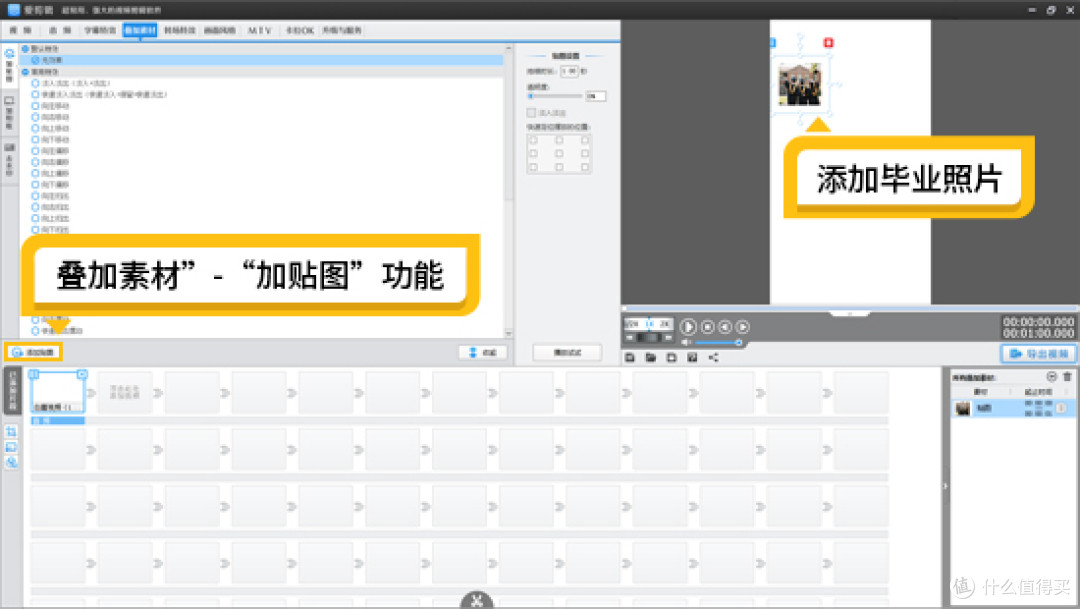Click trash icon in overlay materials panel

click(x=1067, y=376)
